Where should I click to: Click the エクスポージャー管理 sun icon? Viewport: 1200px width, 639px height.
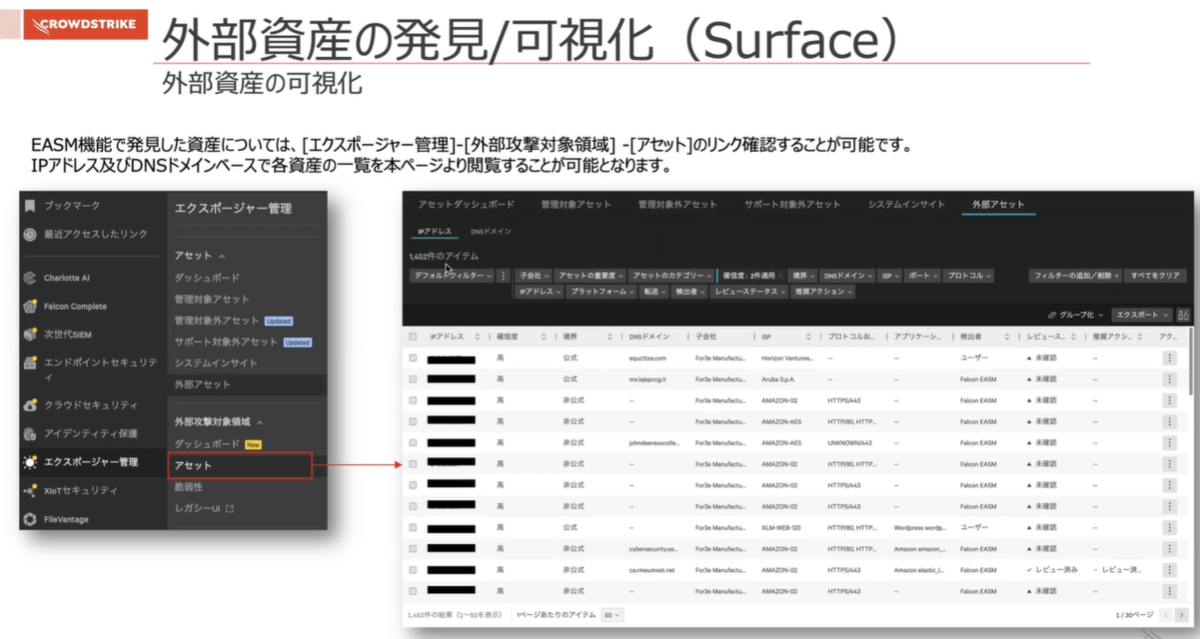point(30,462)
